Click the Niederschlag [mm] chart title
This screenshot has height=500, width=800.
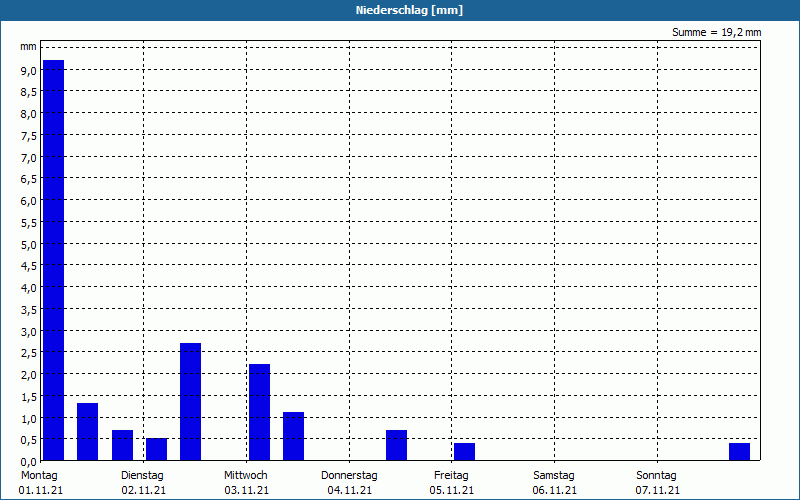coord(409,10)
